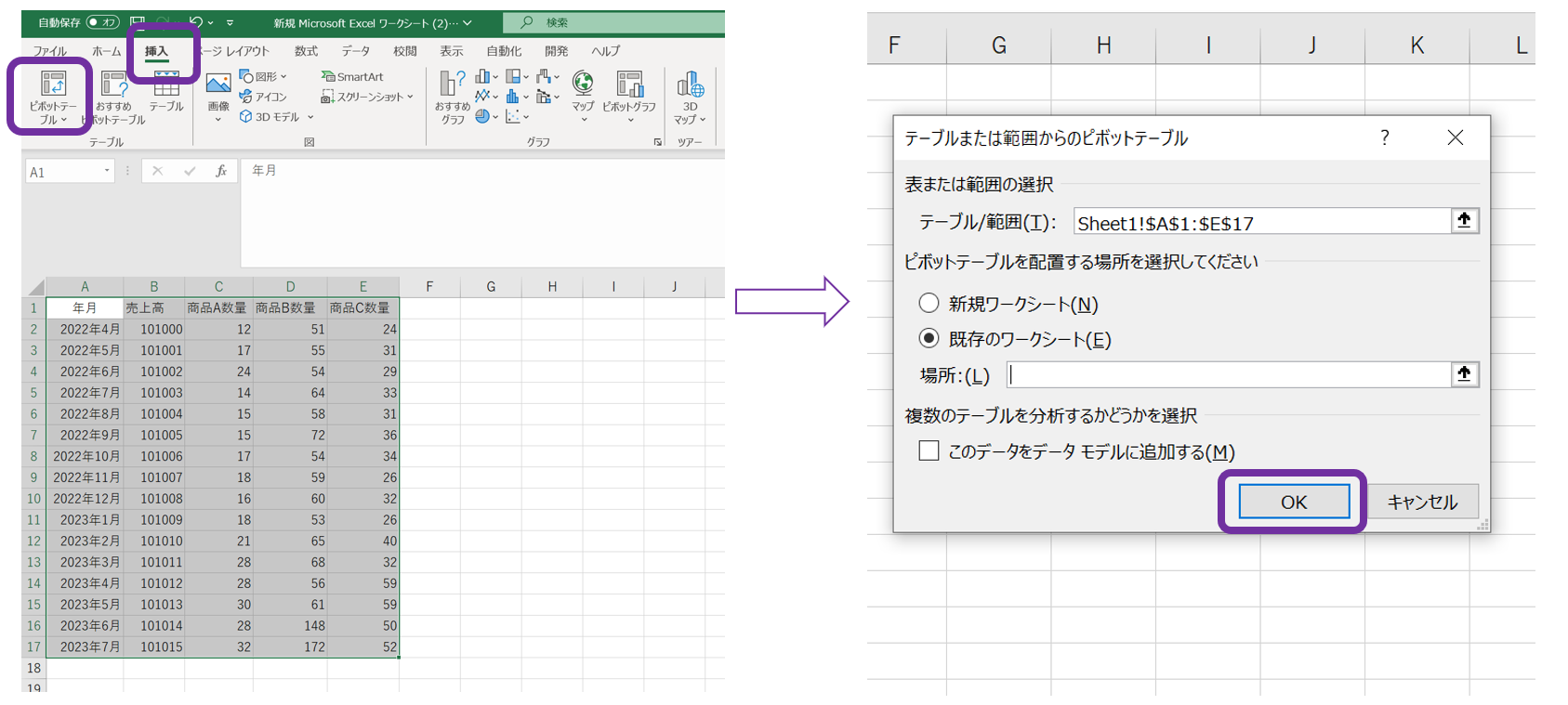Open the Quick Access Toolbar customize dropdown

[230, 22]
